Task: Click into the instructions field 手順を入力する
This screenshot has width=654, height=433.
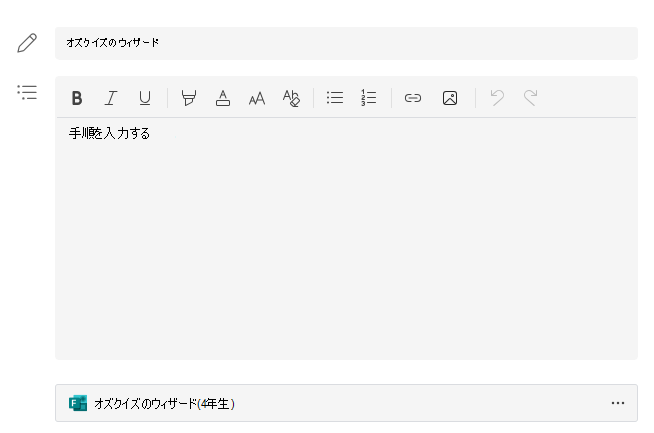Action: 346,238
